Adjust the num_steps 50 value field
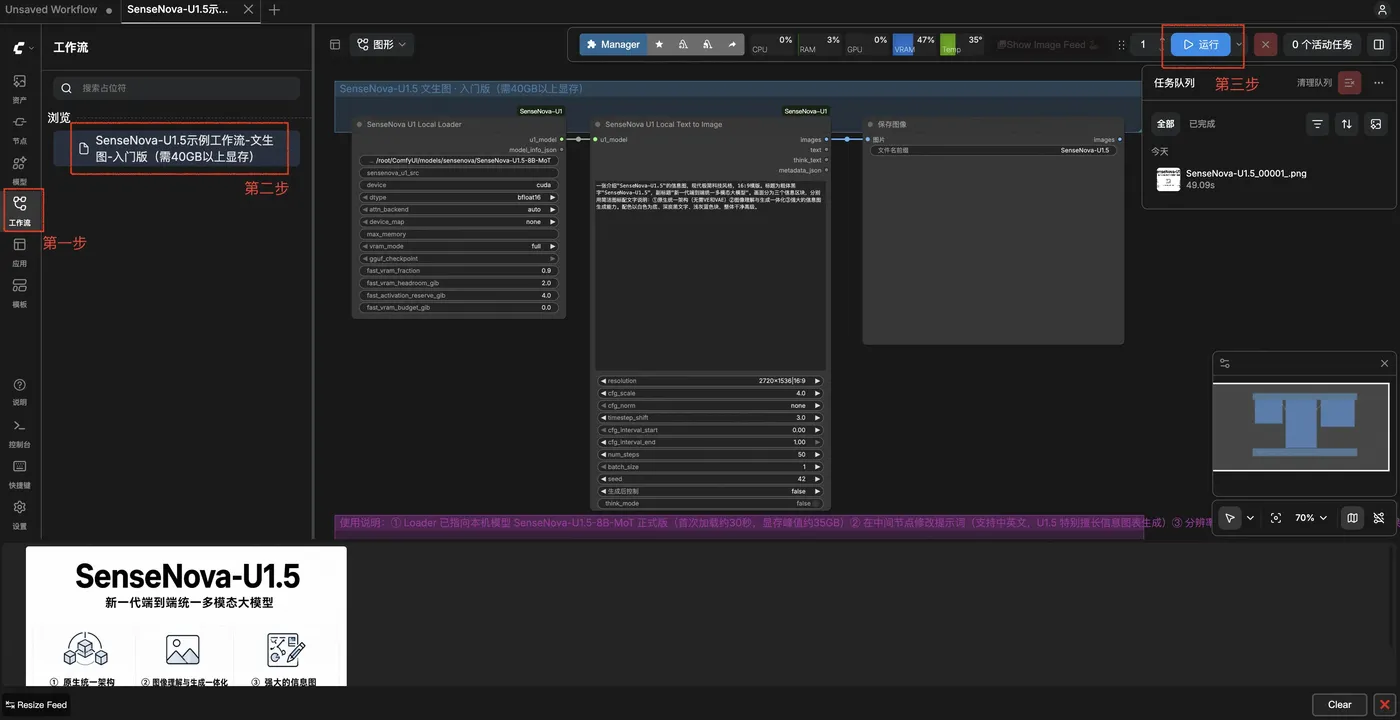 pos(710,455)
